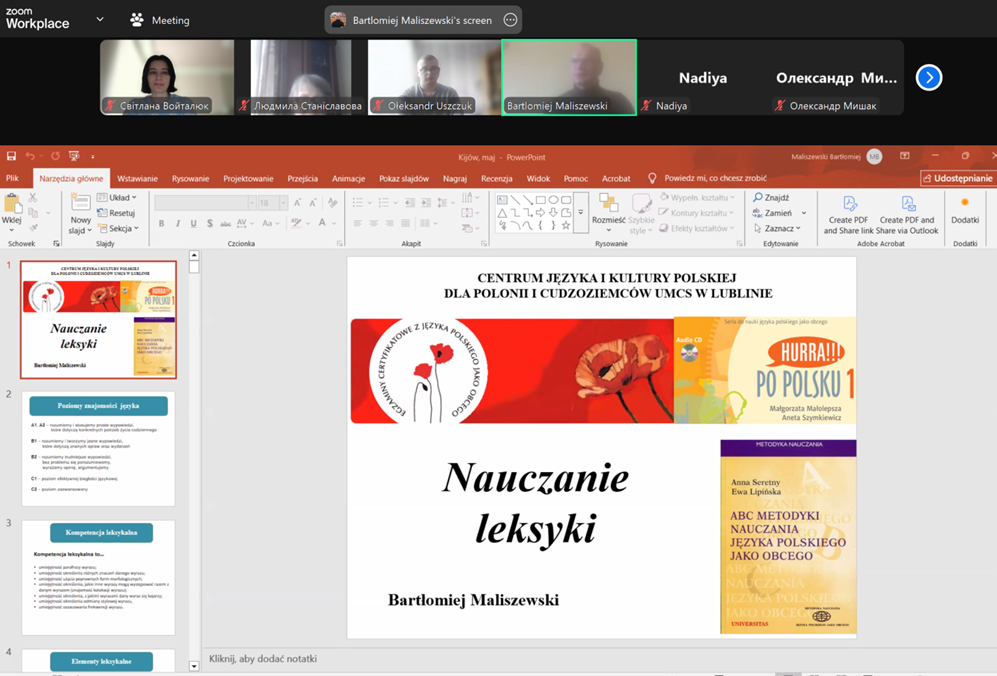Click the Redo icon in the quick access toolbar
Image resolution: width=997 pixels, height=676 pixels.
pos(55,156)
